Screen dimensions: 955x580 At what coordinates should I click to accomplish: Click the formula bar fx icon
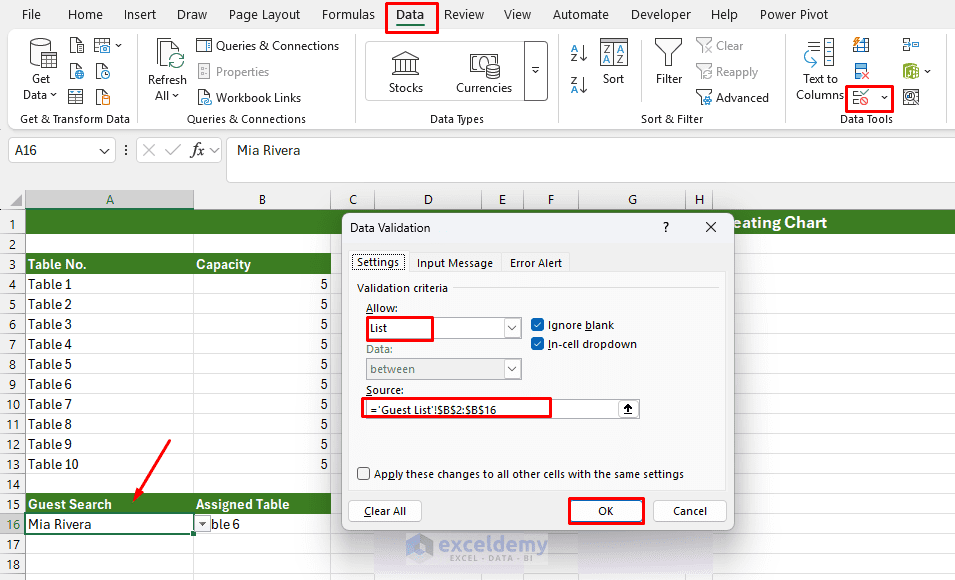(x=197, y=150)
